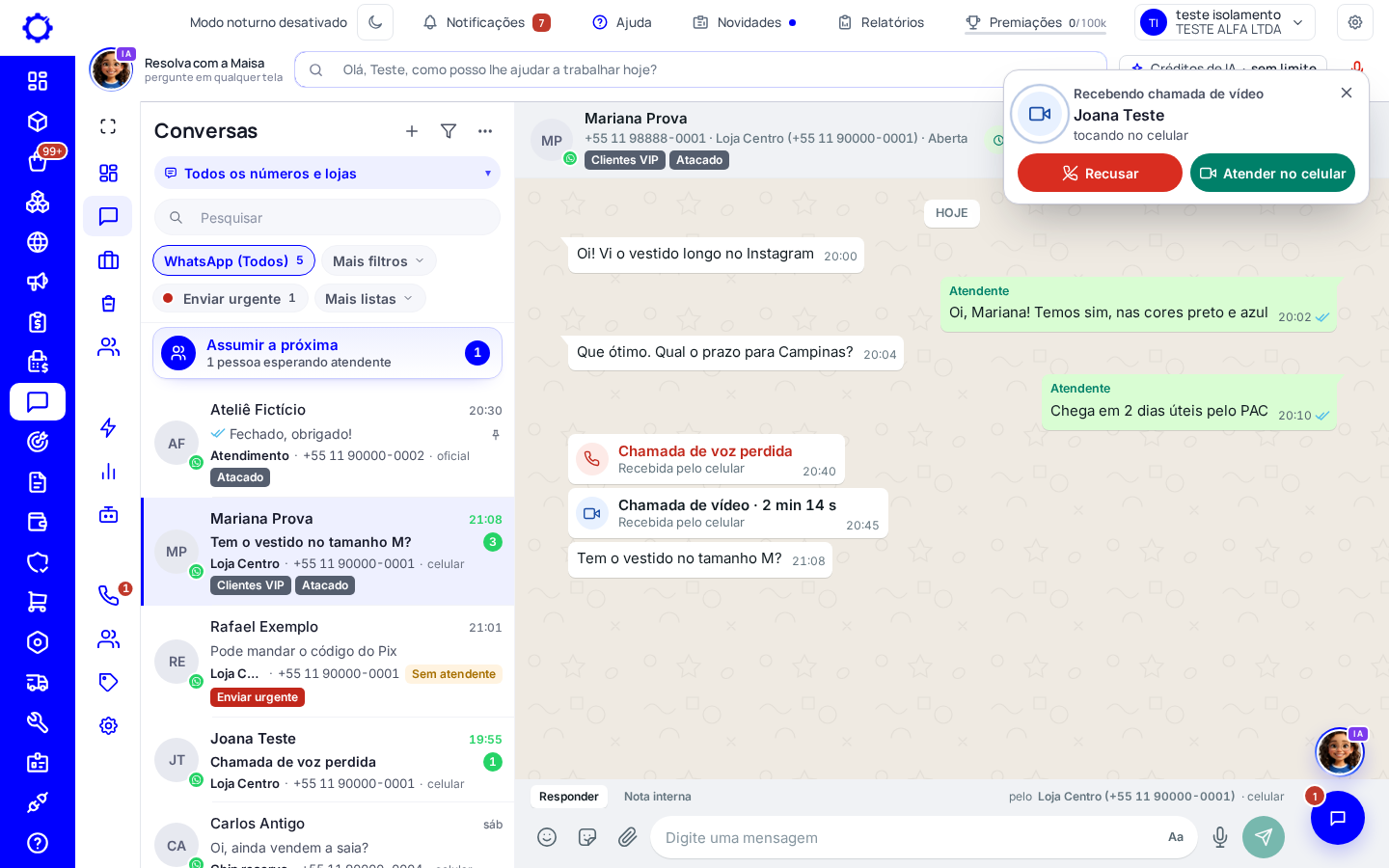Open the Ateliê Fictício conversation
Screen dimensions: 1389x868
point(327,444)
